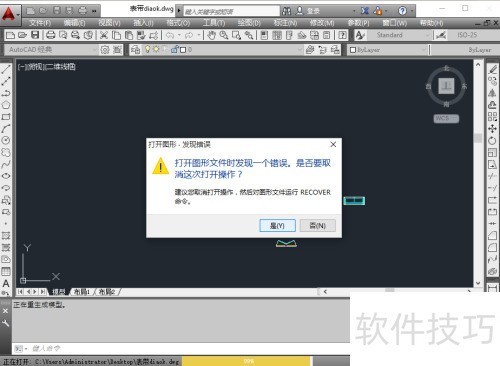Select the Revision Cloud tool
This screenshot has height=366, width=500.
click(x=6, y=152)
